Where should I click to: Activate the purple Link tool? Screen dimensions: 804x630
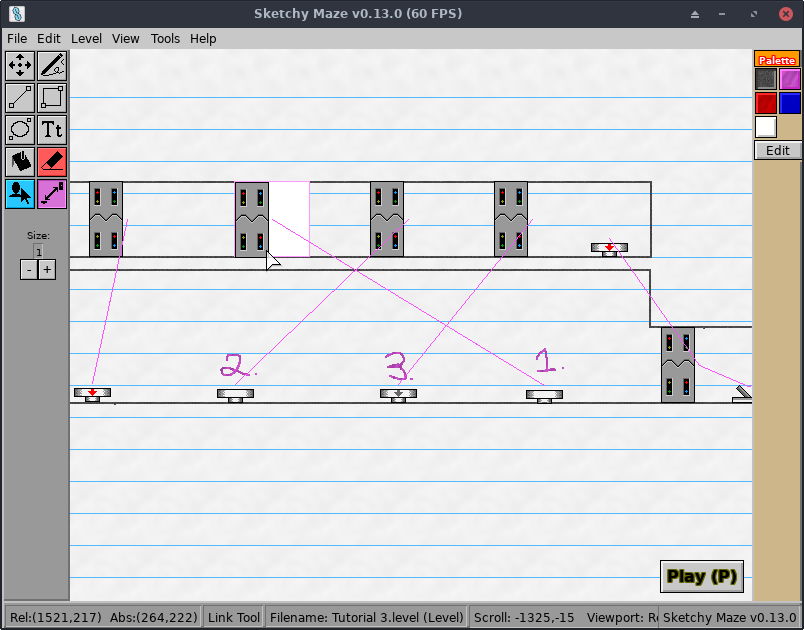[52, 193]
